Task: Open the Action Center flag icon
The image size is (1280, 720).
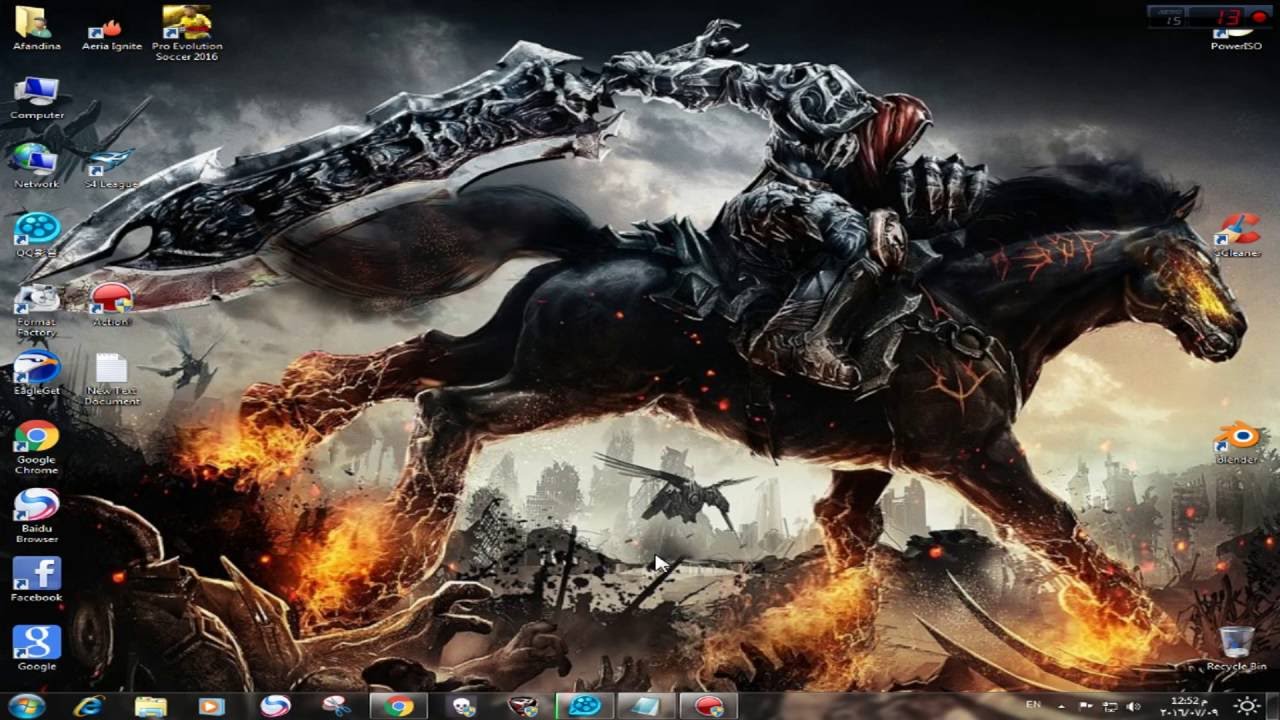Action: tap(1086, 706)
